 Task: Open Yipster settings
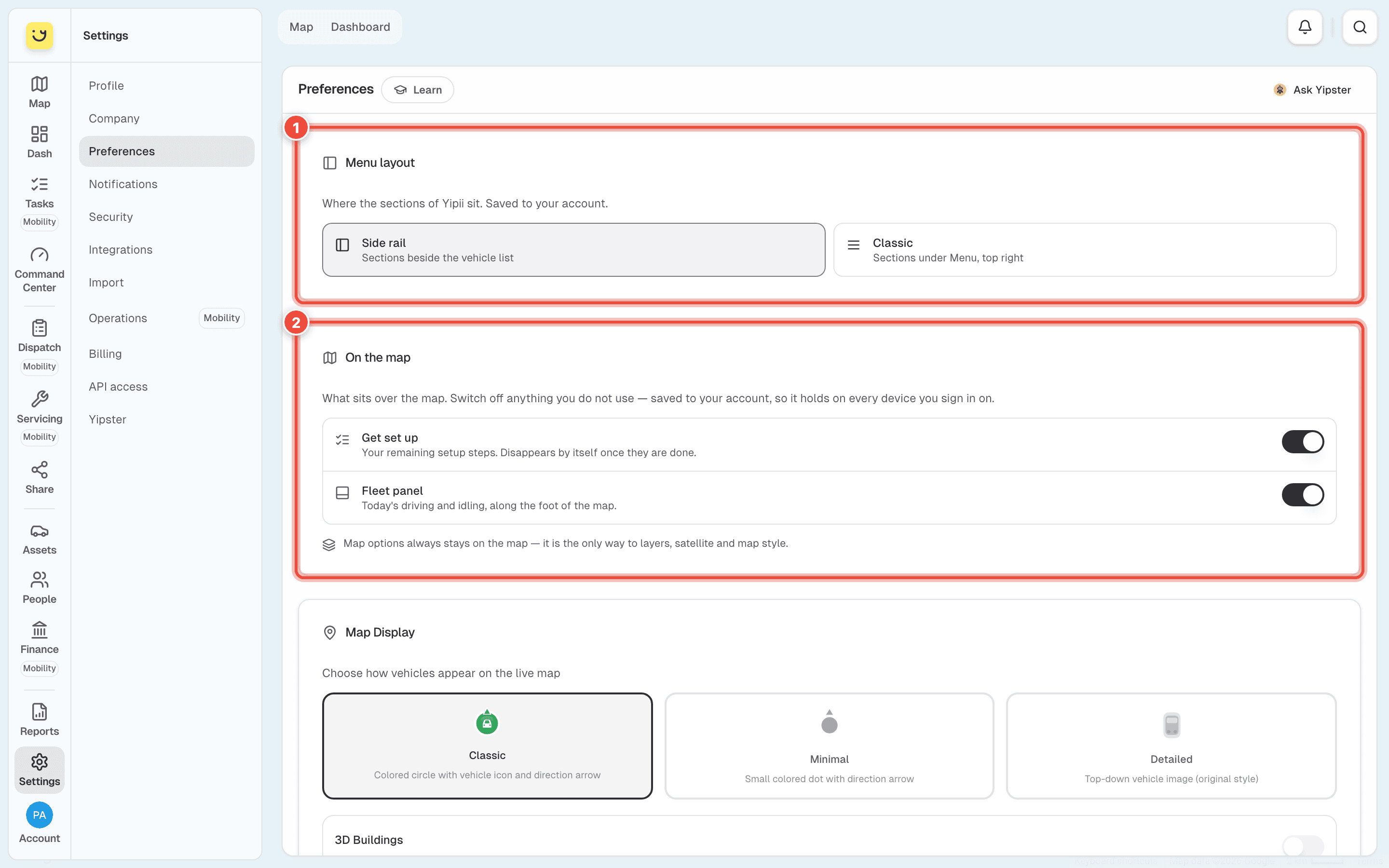click(x=166, y=419)
